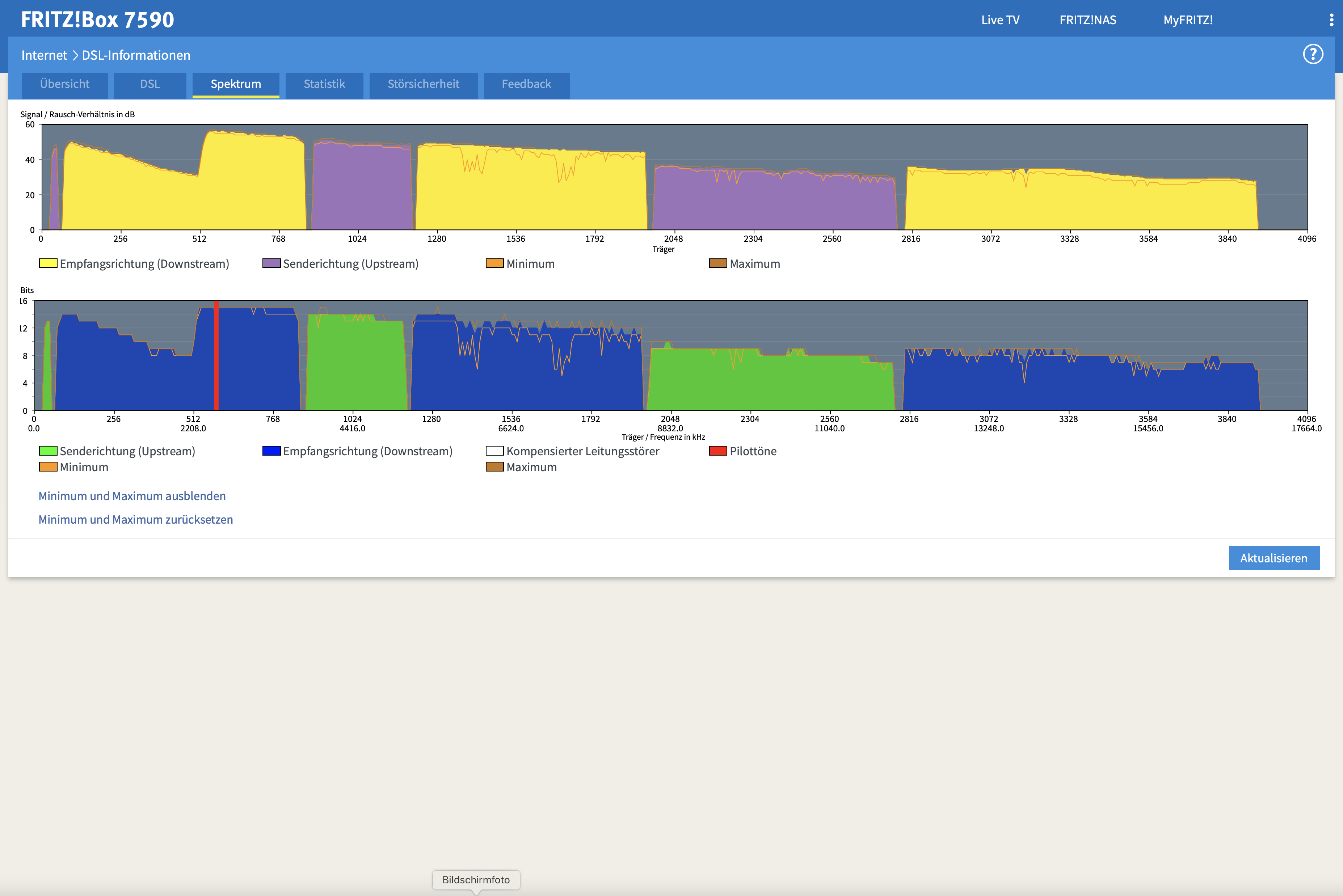
Task: Click the breadcrumb chevron after Internet
Action: pyautogui.click(x=75, y=55)
